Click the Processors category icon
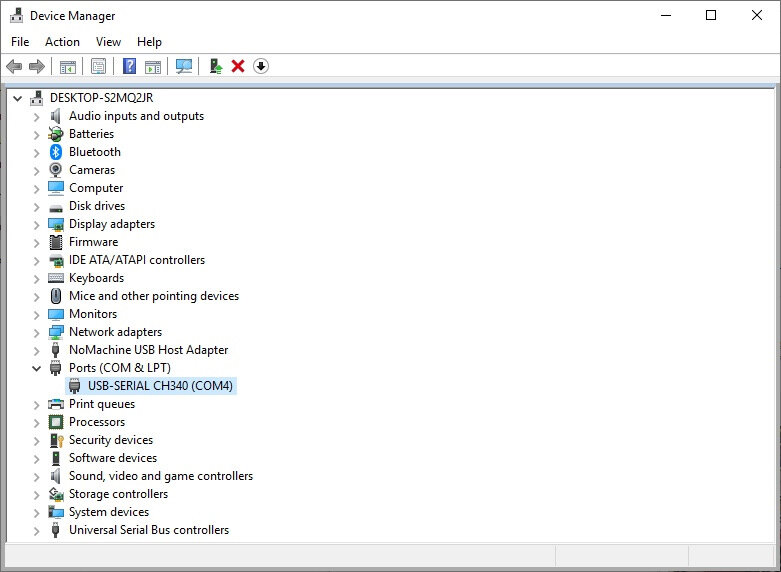Screen dimensions: 781x572 (x=56, y=422)
